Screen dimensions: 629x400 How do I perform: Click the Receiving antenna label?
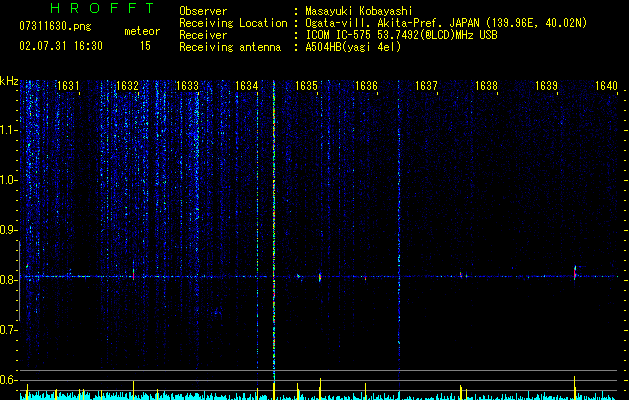click(x=230, y=47)
